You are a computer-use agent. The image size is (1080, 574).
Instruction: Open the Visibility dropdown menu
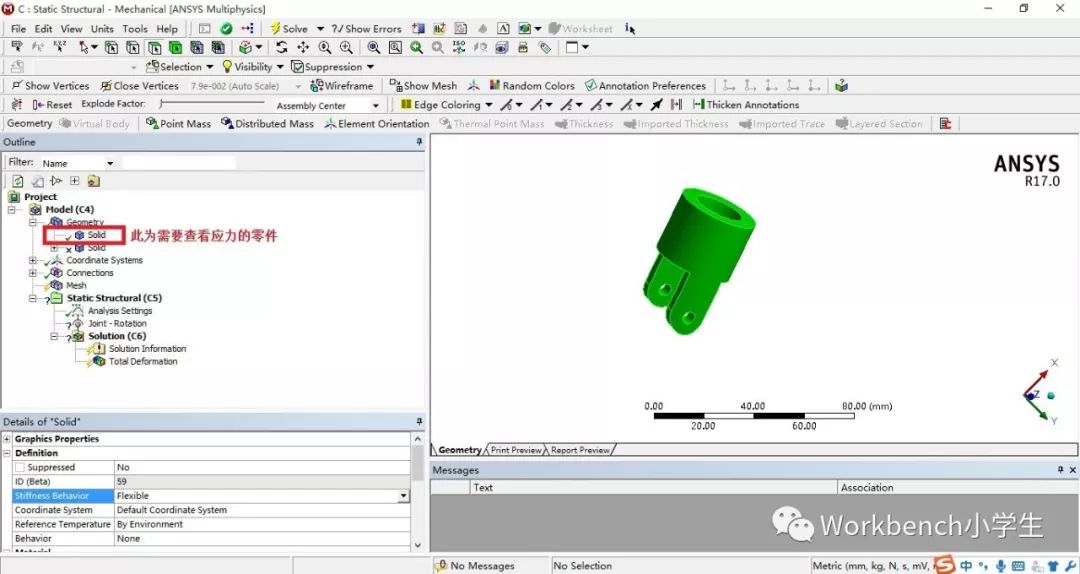pyautogui.click(x=252, y=67)
